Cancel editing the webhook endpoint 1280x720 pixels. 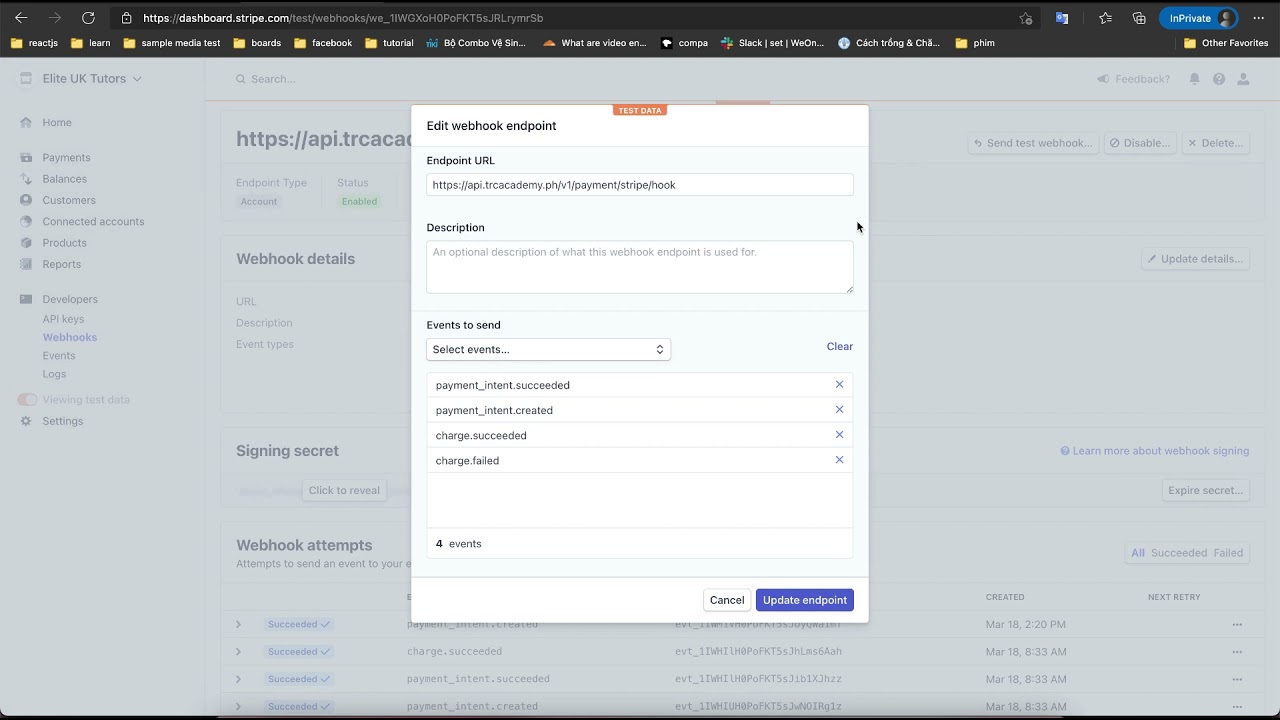(727, 600)
